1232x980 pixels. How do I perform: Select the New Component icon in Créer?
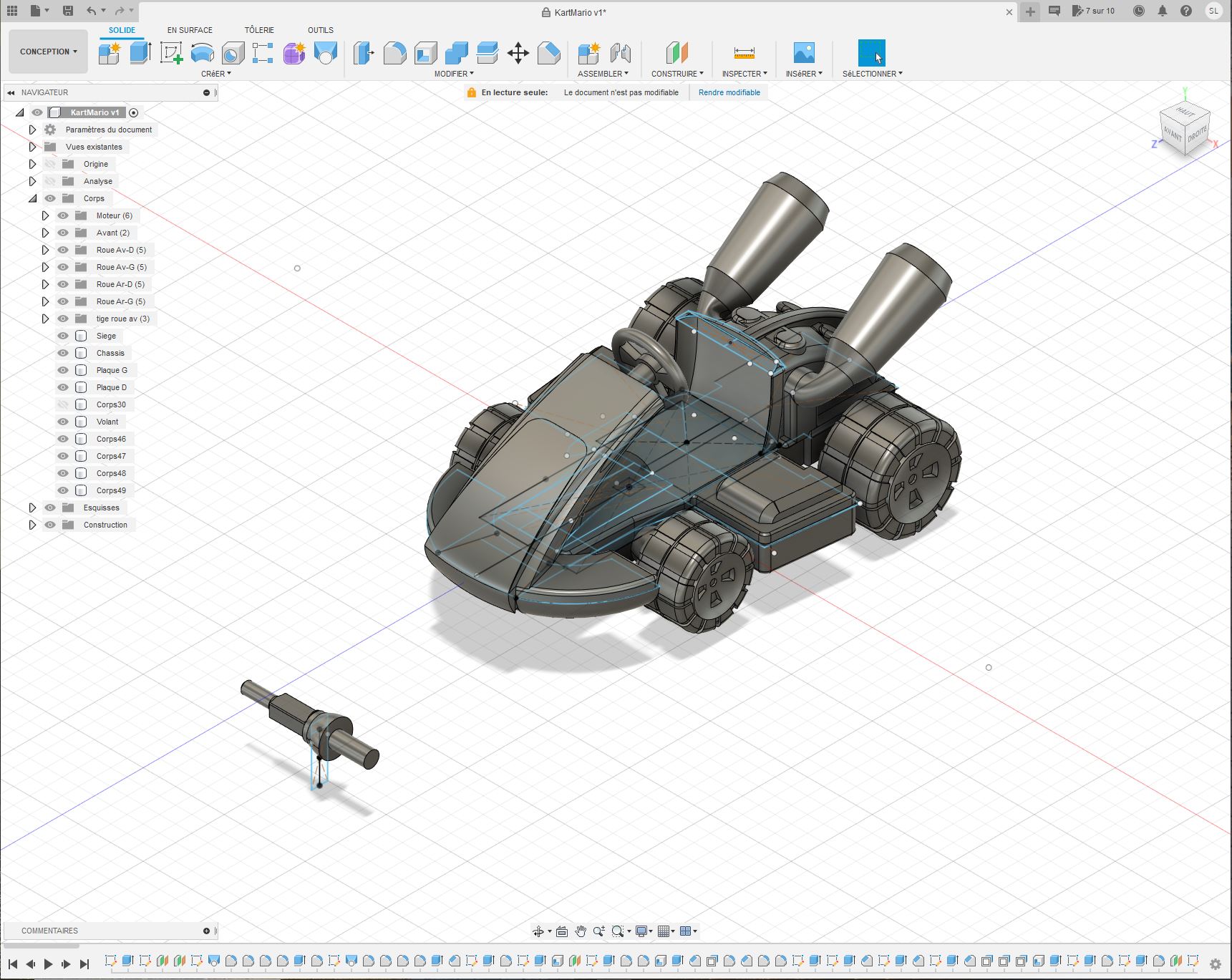[110, 53]
